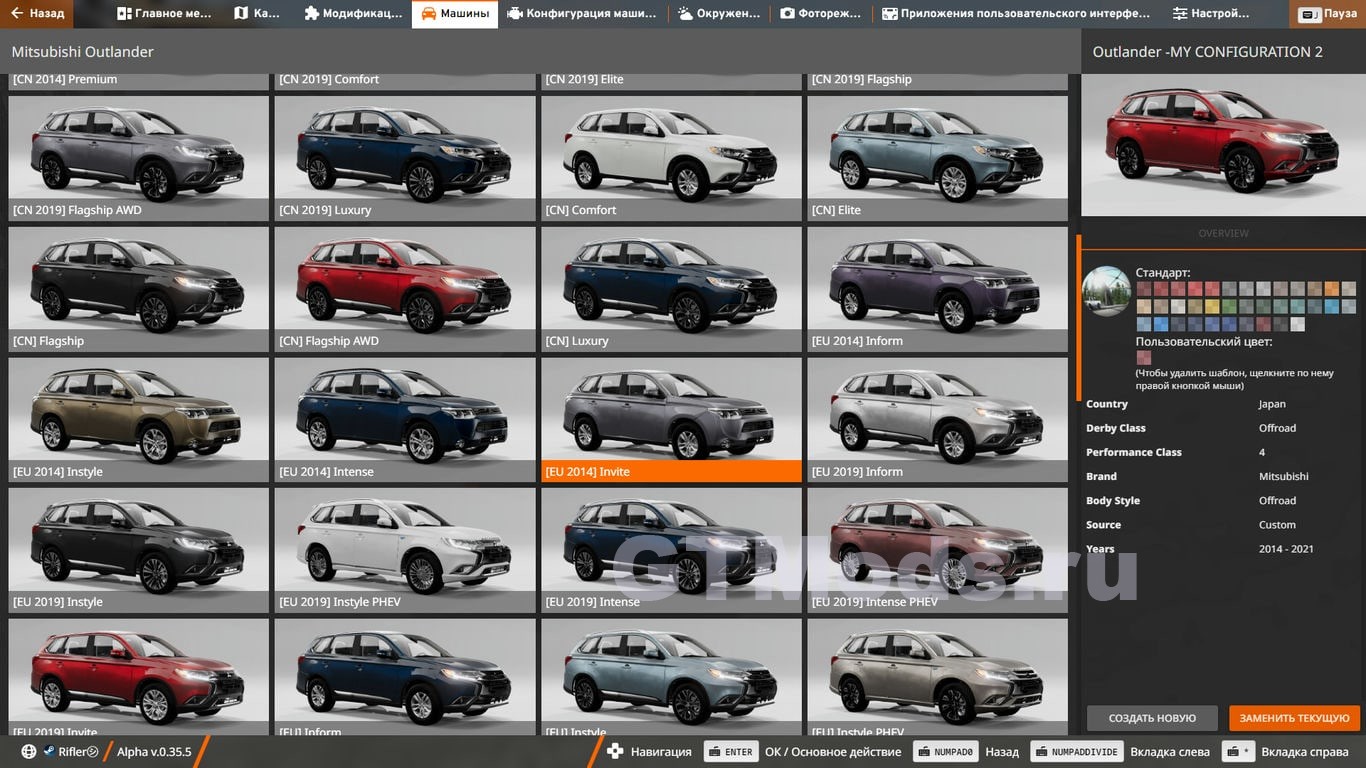Click the Alpha v.0.35.5 version label
Screen dimensions: 1366x768
[x=154, y=752]
